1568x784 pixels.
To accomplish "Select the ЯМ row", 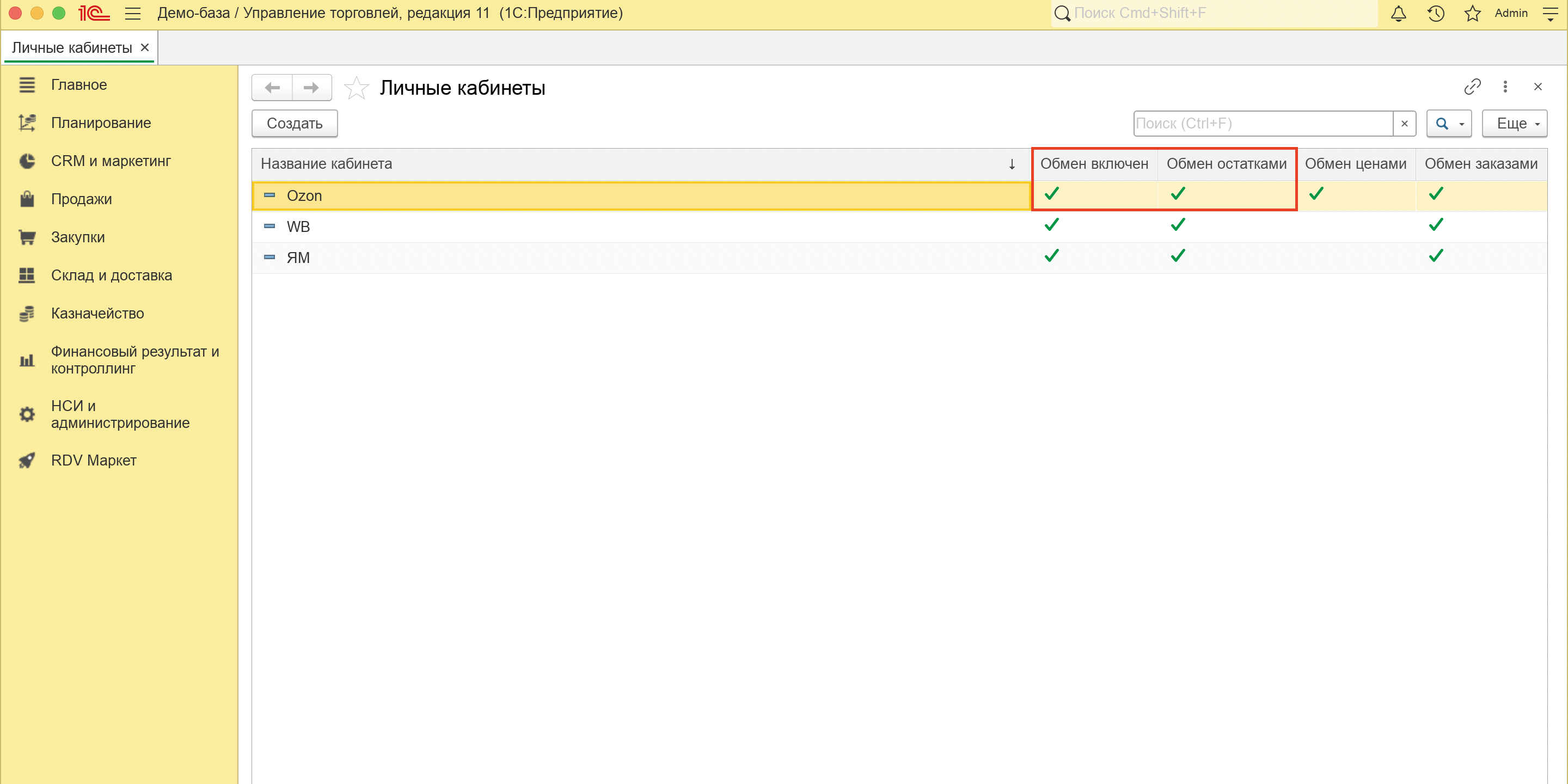I will [x=899, y=258].
